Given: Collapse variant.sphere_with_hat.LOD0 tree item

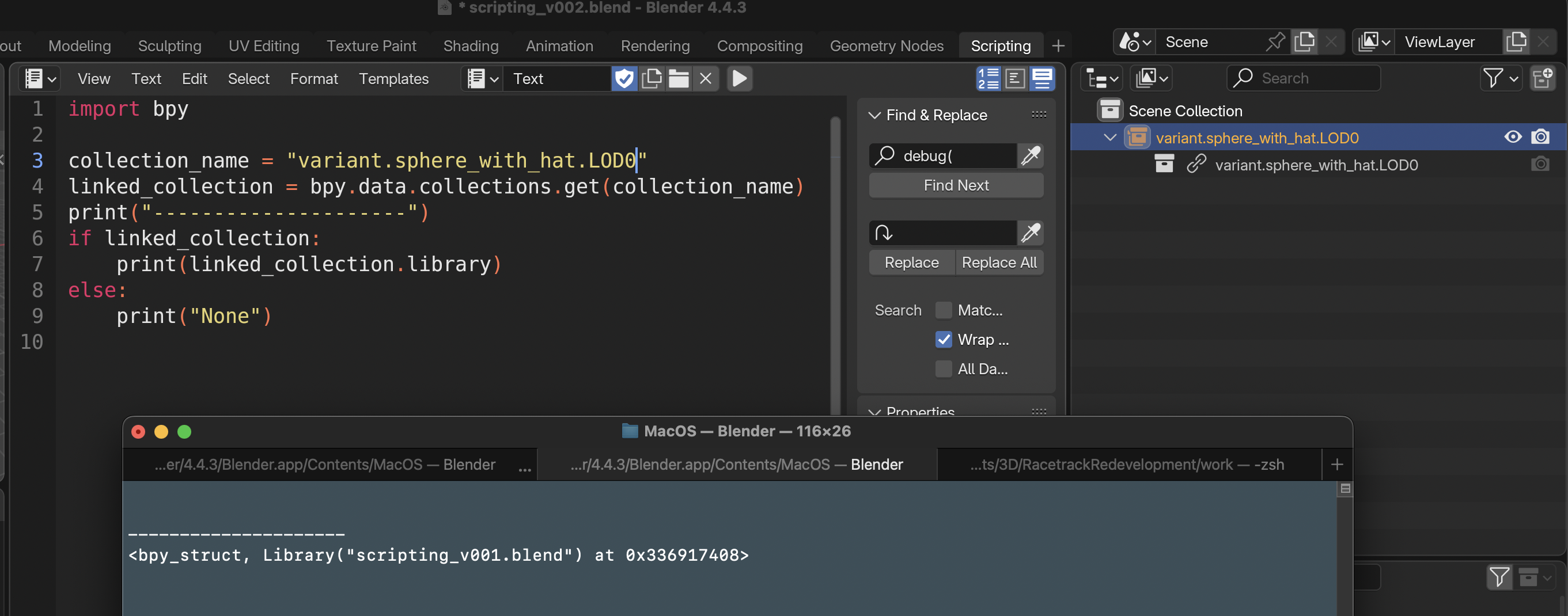Looking at the screenshot, I should point(1110,138).
